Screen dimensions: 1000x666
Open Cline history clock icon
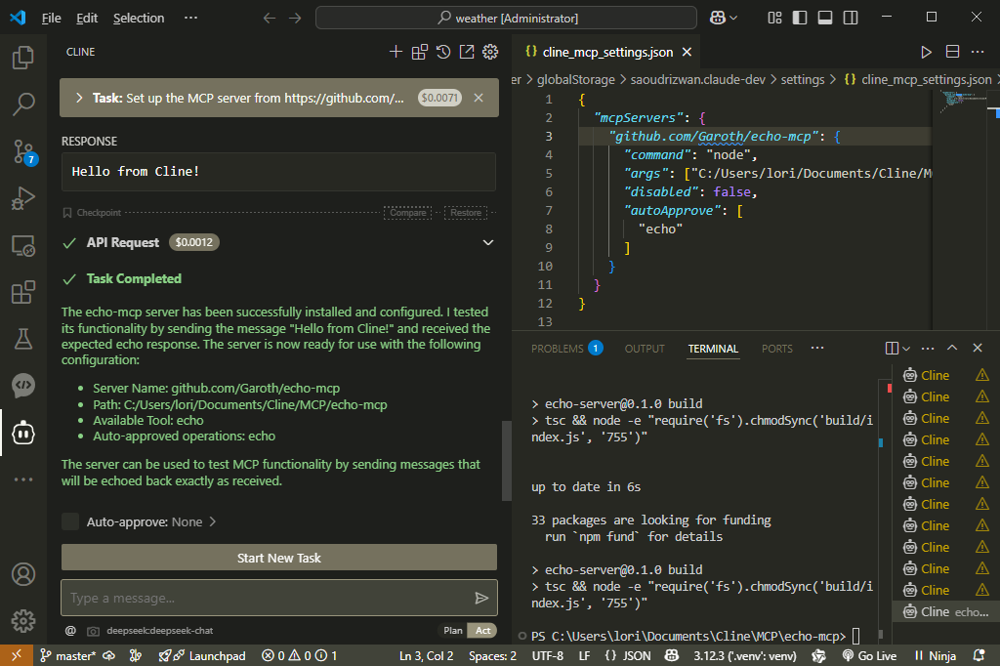[x=443, y=52]
